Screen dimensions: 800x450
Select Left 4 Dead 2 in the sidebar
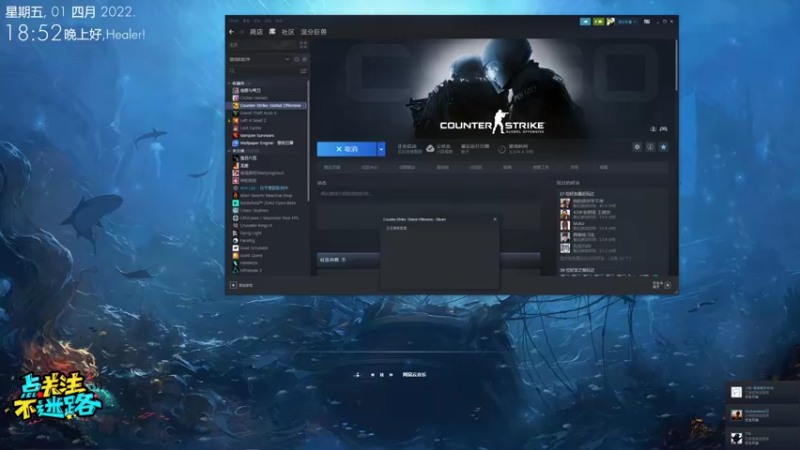[253, 120]
